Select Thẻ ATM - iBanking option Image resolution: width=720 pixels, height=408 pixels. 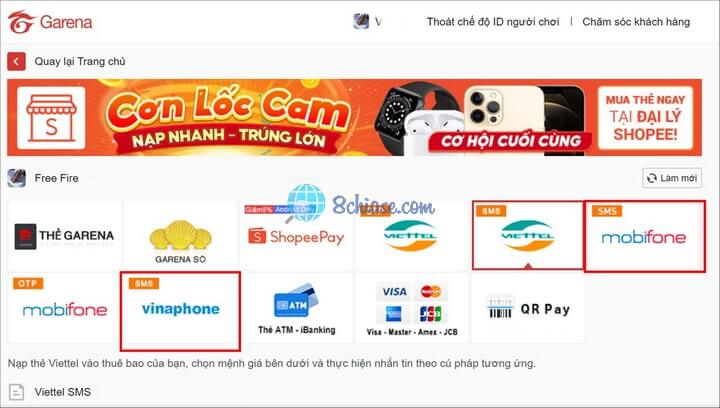[x=296, y=308]
